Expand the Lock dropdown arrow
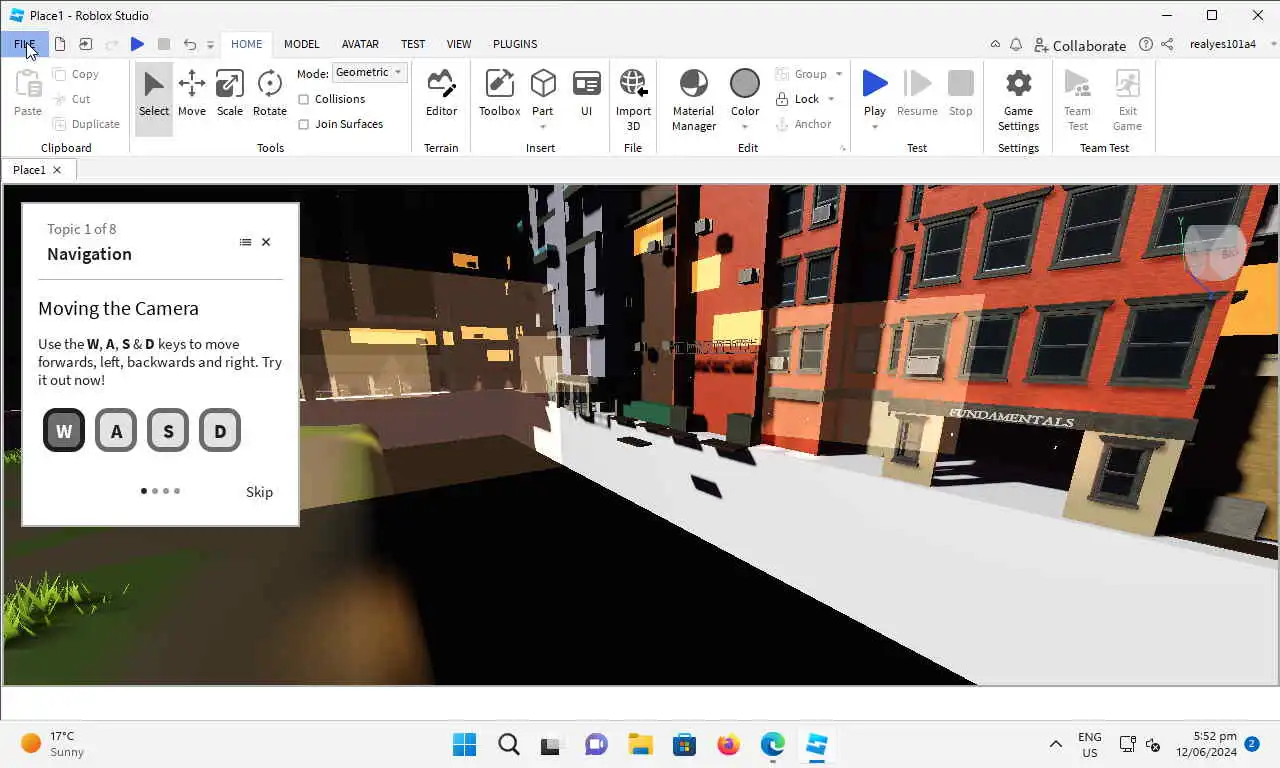1280x768 pixels. click(831, 99)
